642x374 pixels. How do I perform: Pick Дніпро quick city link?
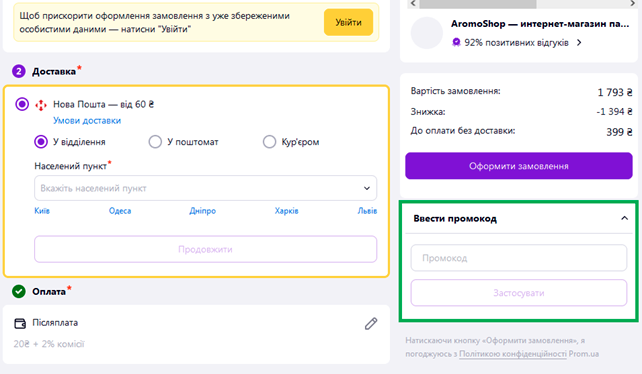(x=202, y=211)
